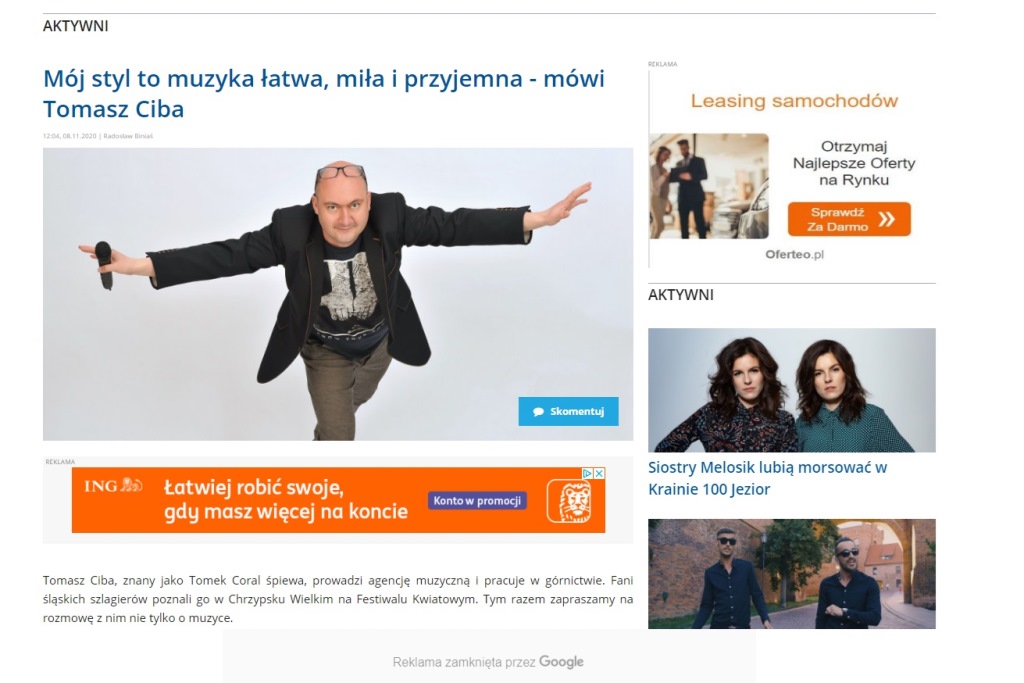Click the ING logo text in banner
Screen dimensions: 1024x683
[113, 486]
